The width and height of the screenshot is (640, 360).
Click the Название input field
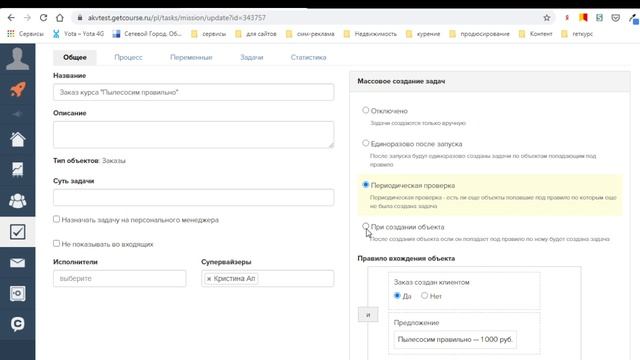[x=193, y=92]
